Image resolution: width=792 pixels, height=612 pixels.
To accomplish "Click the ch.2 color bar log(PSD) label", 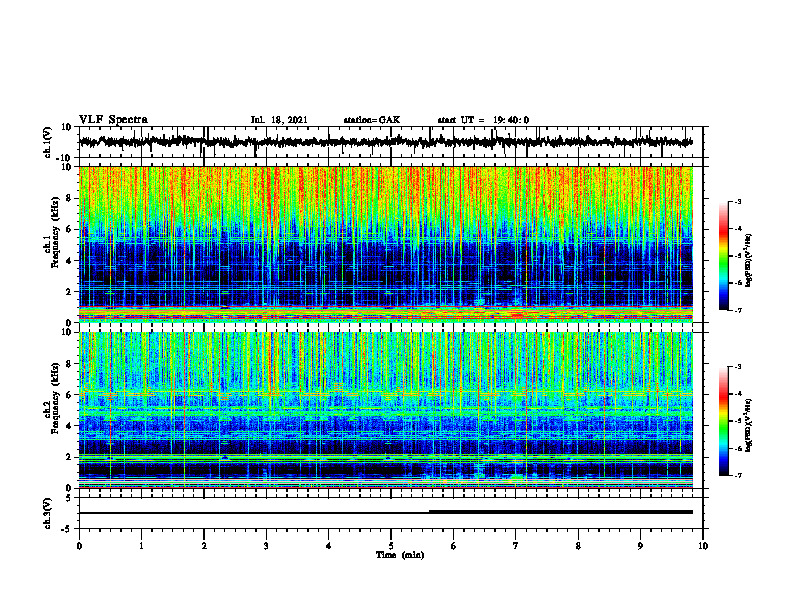I will click(x=749, y=423).
